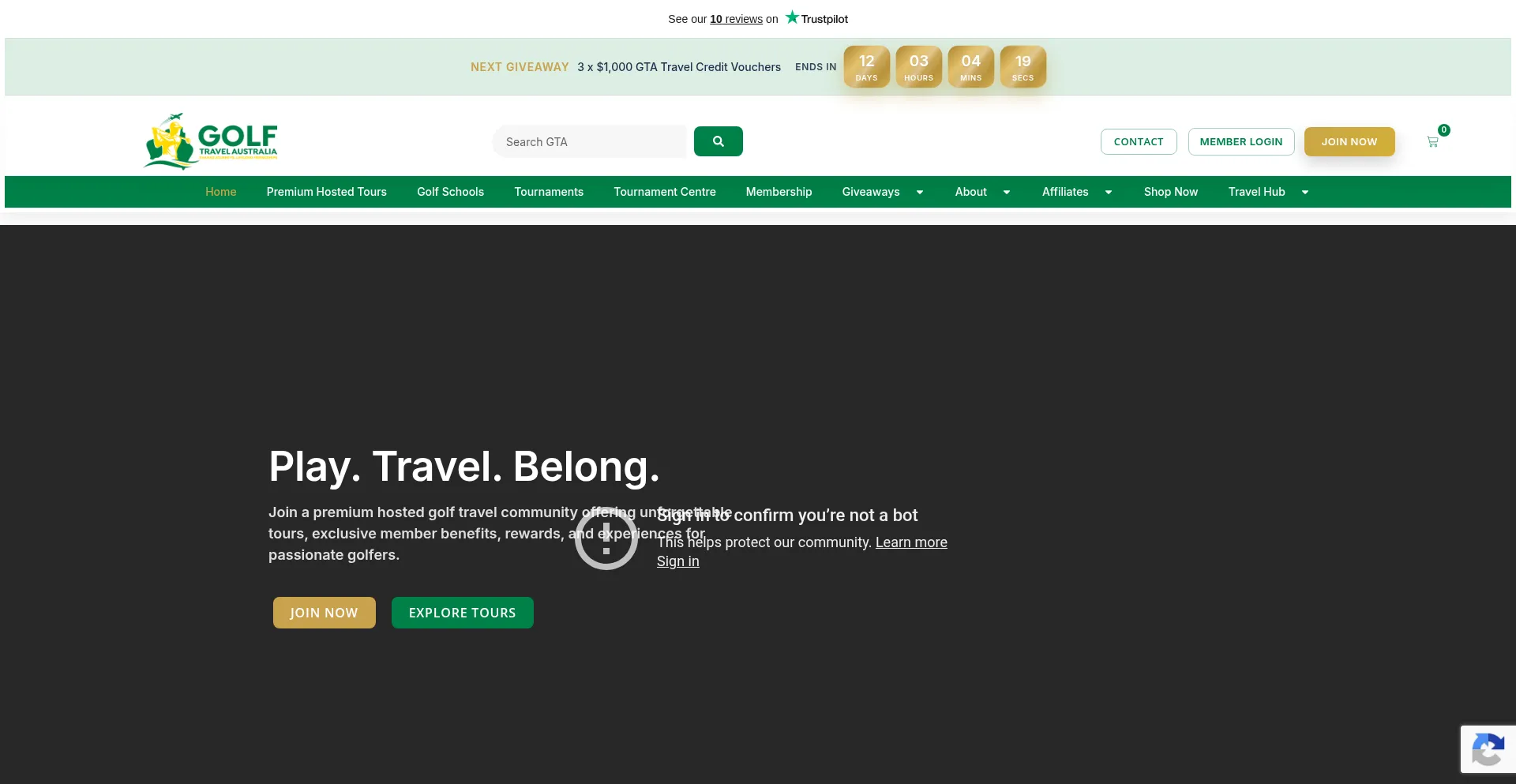1516x784 pixels.
Task: Click the NEXT GIVEAWAY label
Action: point(520,67)
